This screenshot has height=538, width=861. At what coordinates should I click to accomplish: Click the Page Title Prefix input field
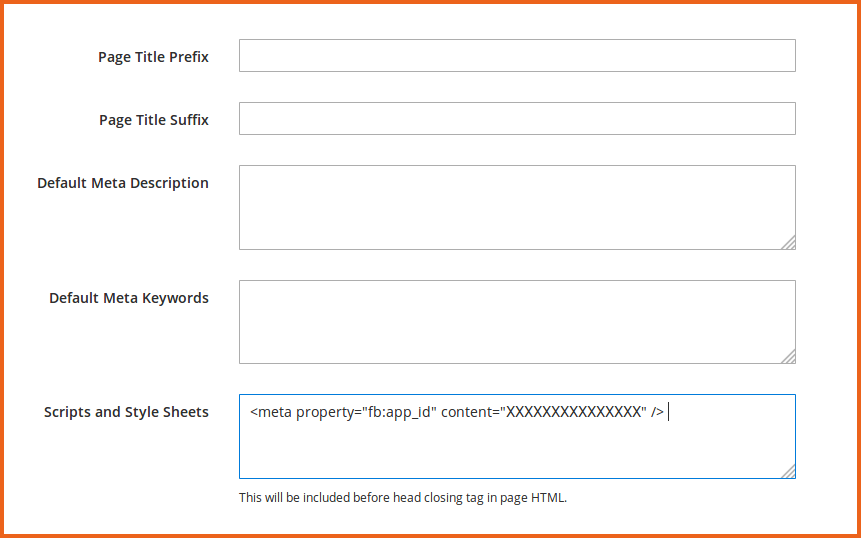click(x=517, y=56)
